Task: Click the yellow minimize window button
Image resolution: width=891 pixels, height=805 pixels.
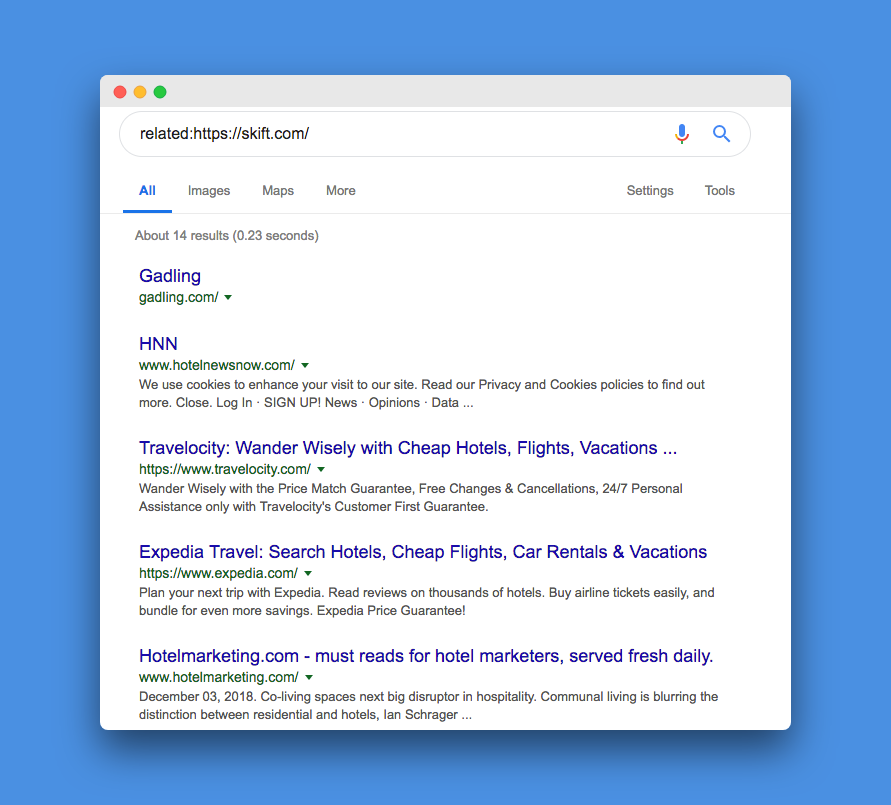Action: 140,92
